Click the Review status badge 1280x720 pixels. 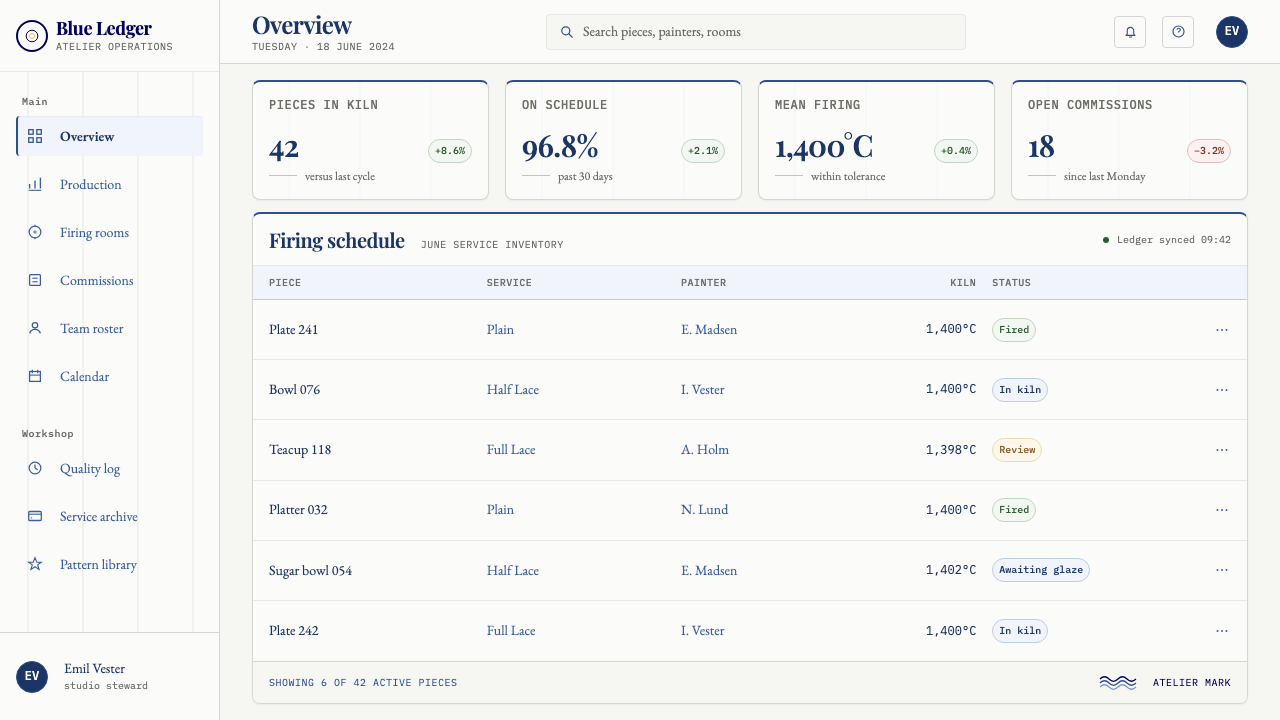1017,450
